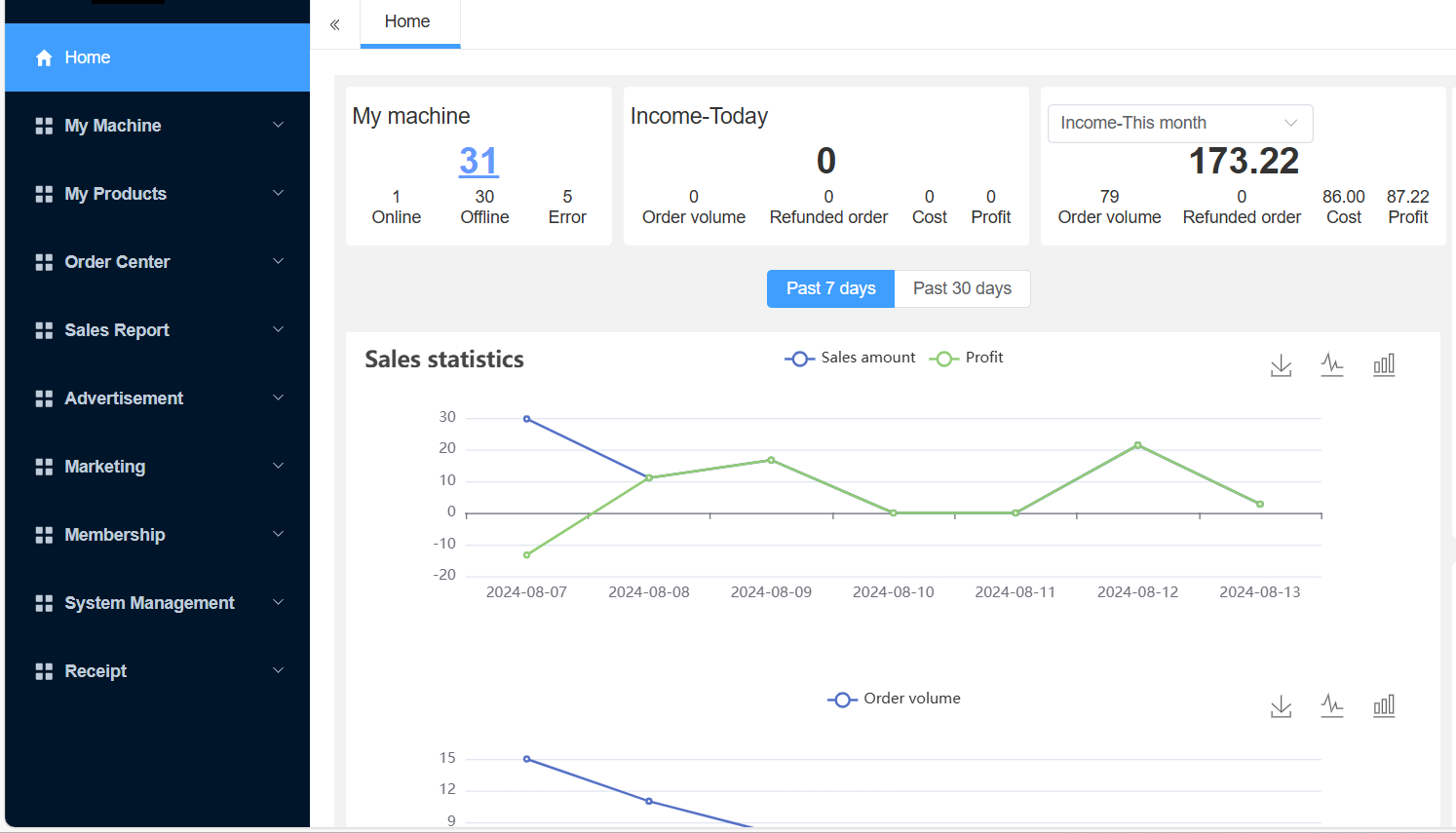
Task: Download the Sales statistics chart image
Action: 1281,365
